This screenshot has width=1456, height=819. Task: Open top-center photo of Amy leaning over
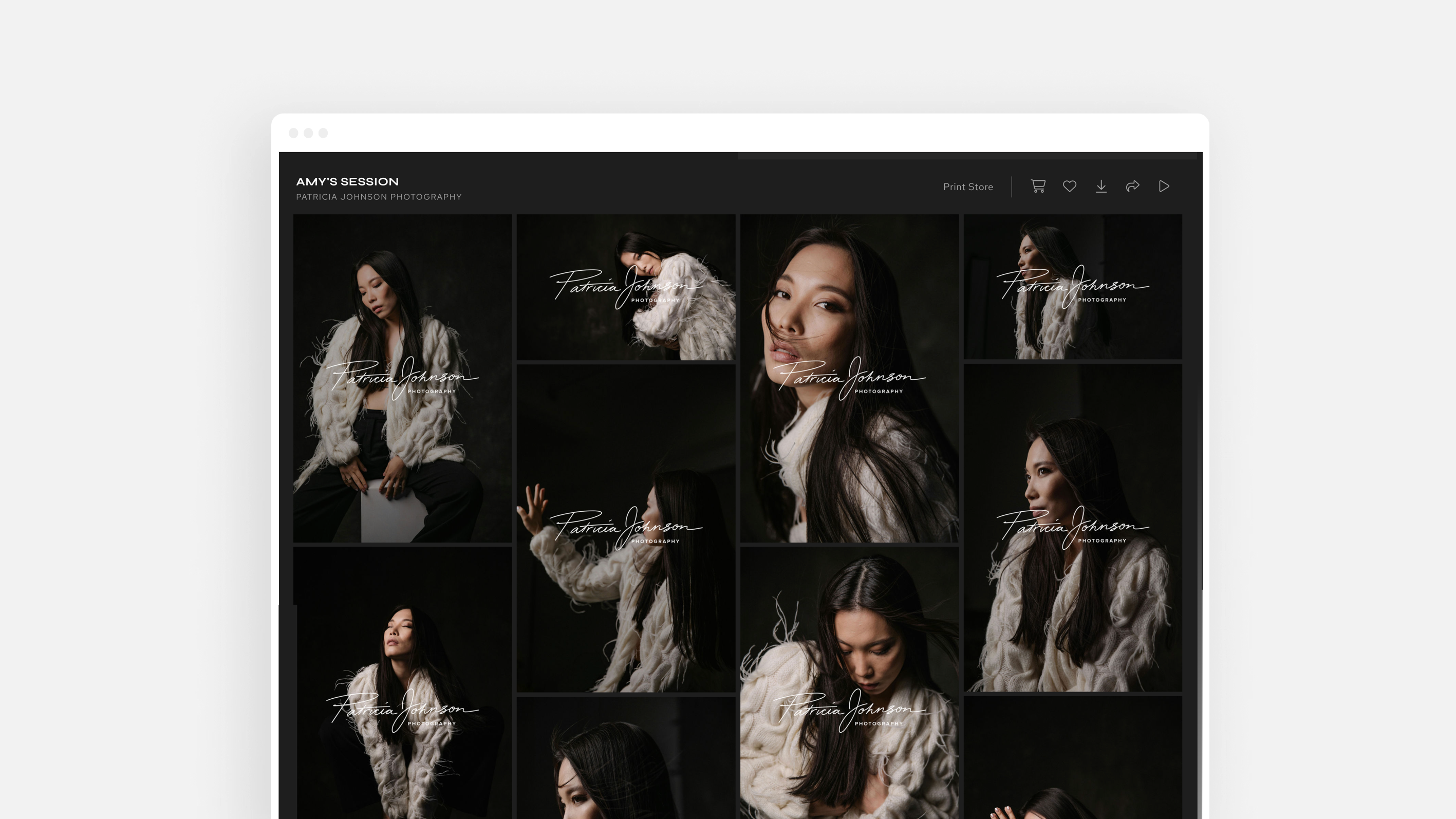click(626, 287)
